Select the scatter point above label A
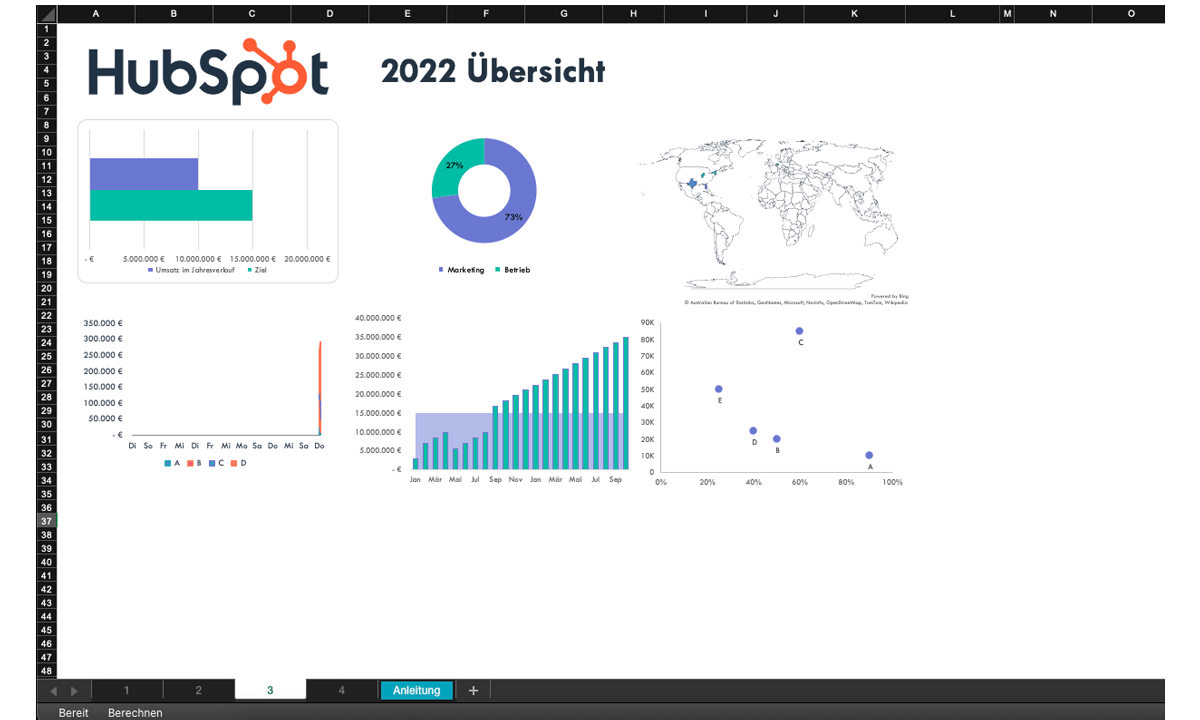Screen dimensions: 1200x720 click(869, 455)
